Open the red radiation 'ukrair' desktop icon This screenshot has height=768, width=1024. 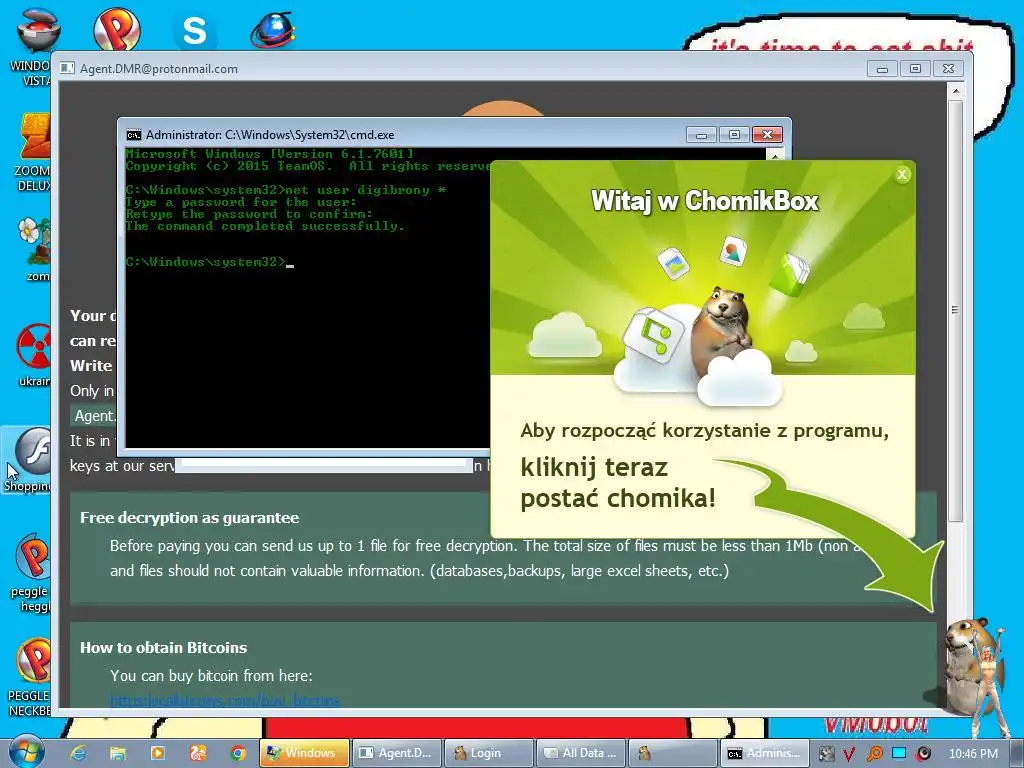pyautogui.click(x=34, y=355)
